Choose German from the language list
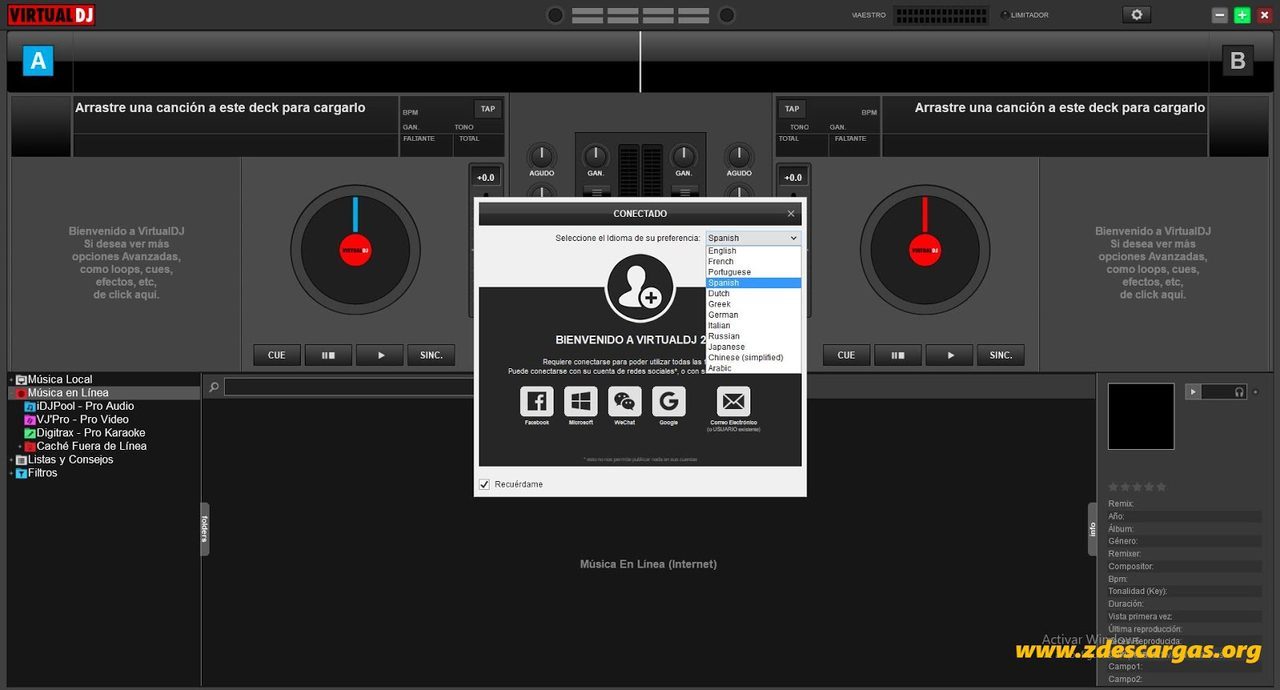 tap(753, 315)
